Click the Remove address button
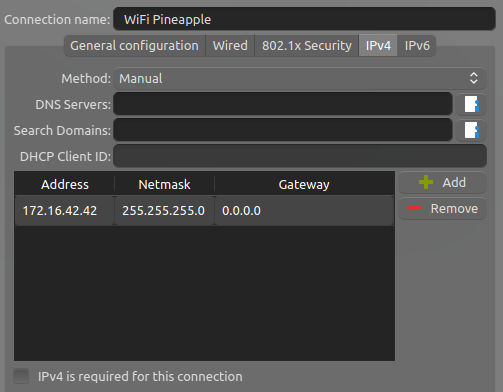 (x=442, y=209)
